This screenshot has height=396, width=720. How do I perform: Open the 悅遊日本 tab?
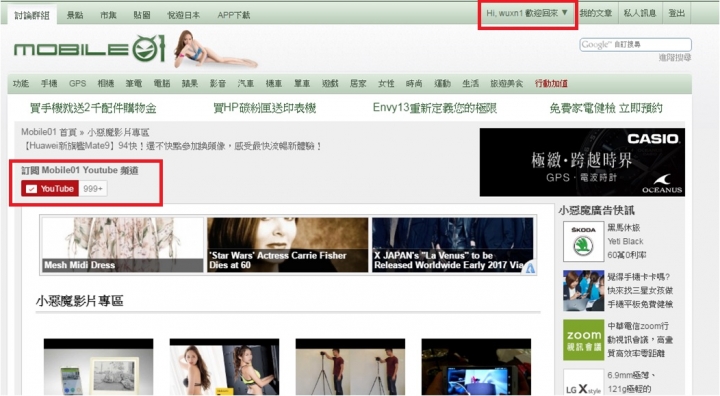point(183,15)
